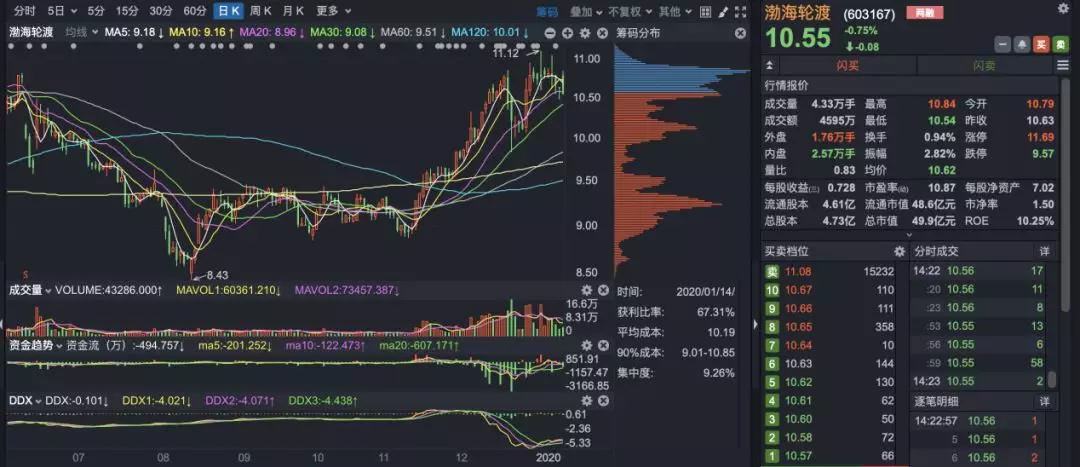Open the hamburger menu beside 闪卖
This screenshot has width=1080, height=467.
[1062, 65]
